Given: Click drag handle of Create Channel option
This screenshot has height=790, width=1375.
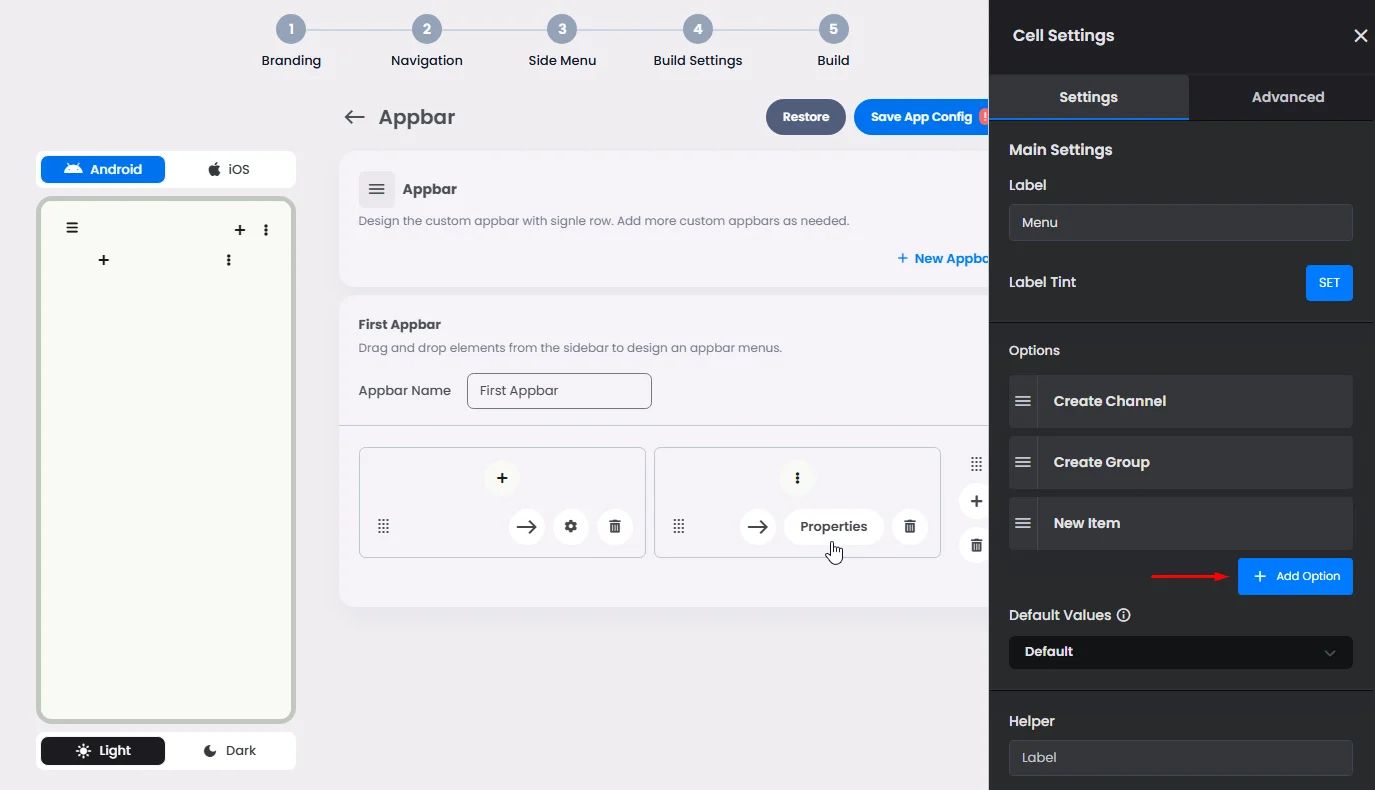Looking at the screenshot, I should point(1023,401).
